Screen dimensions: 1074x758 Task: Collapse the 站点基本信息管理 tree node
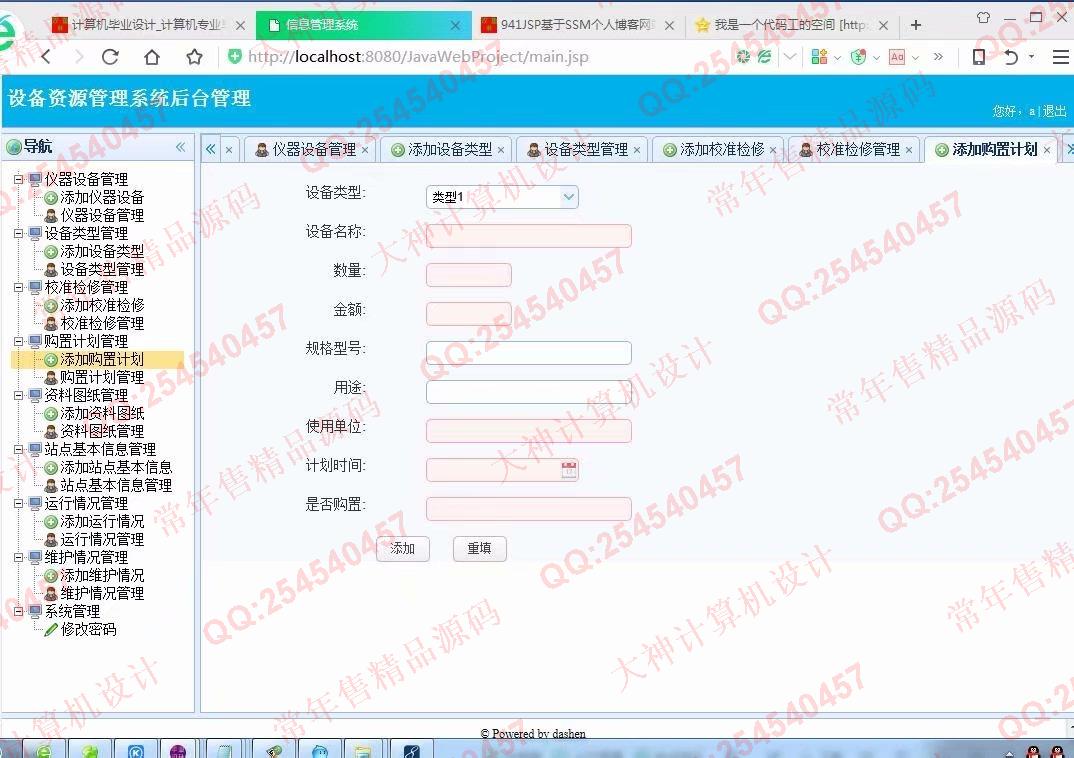(x=18, y=449)
